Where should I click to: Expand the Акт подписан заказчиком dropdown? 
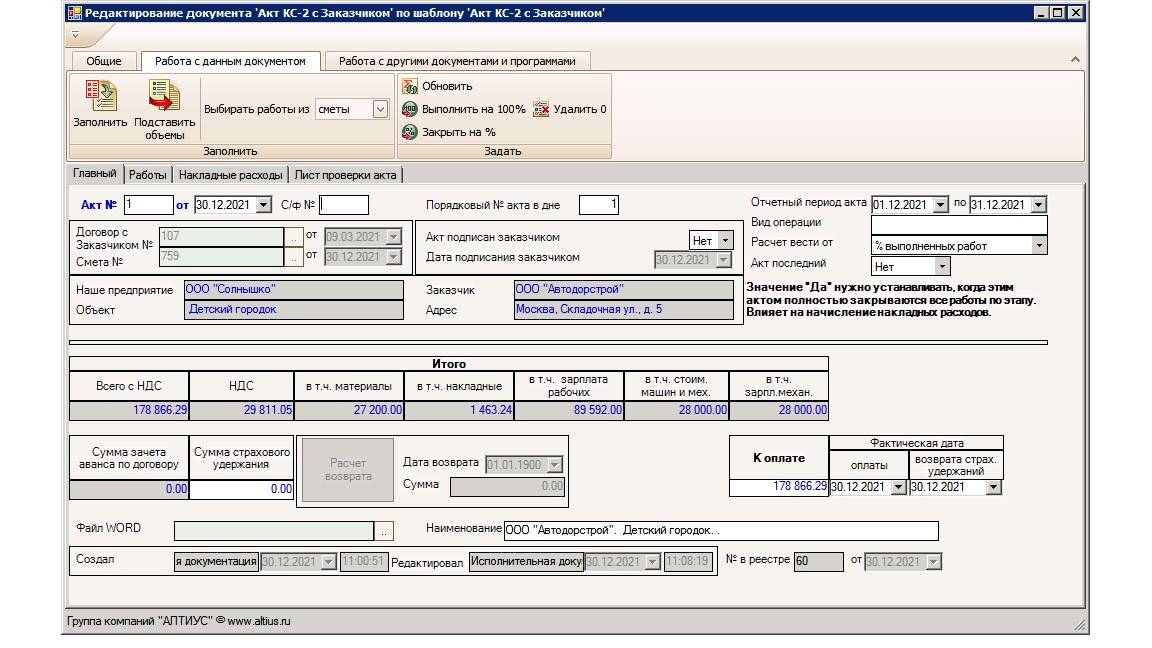(x=725, y=240)
